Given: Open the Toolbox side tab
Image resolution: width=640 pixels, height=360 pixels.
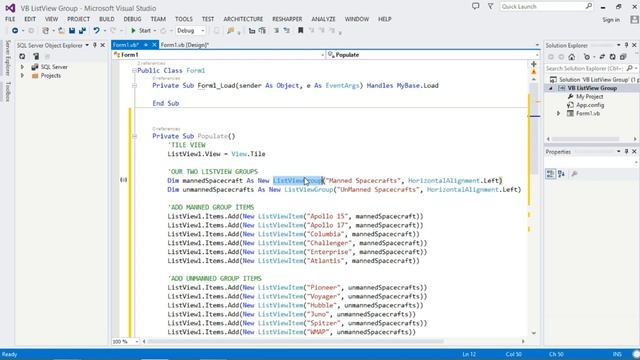Looking at the screenshot, I should [x=7, y=91].
